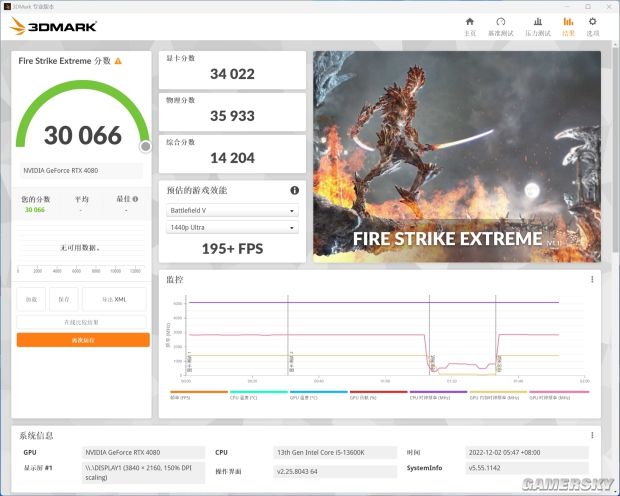Click the 3DMark app icon in the title bar
This screenshot has height=496, width=620.
(x=7, y=6)
